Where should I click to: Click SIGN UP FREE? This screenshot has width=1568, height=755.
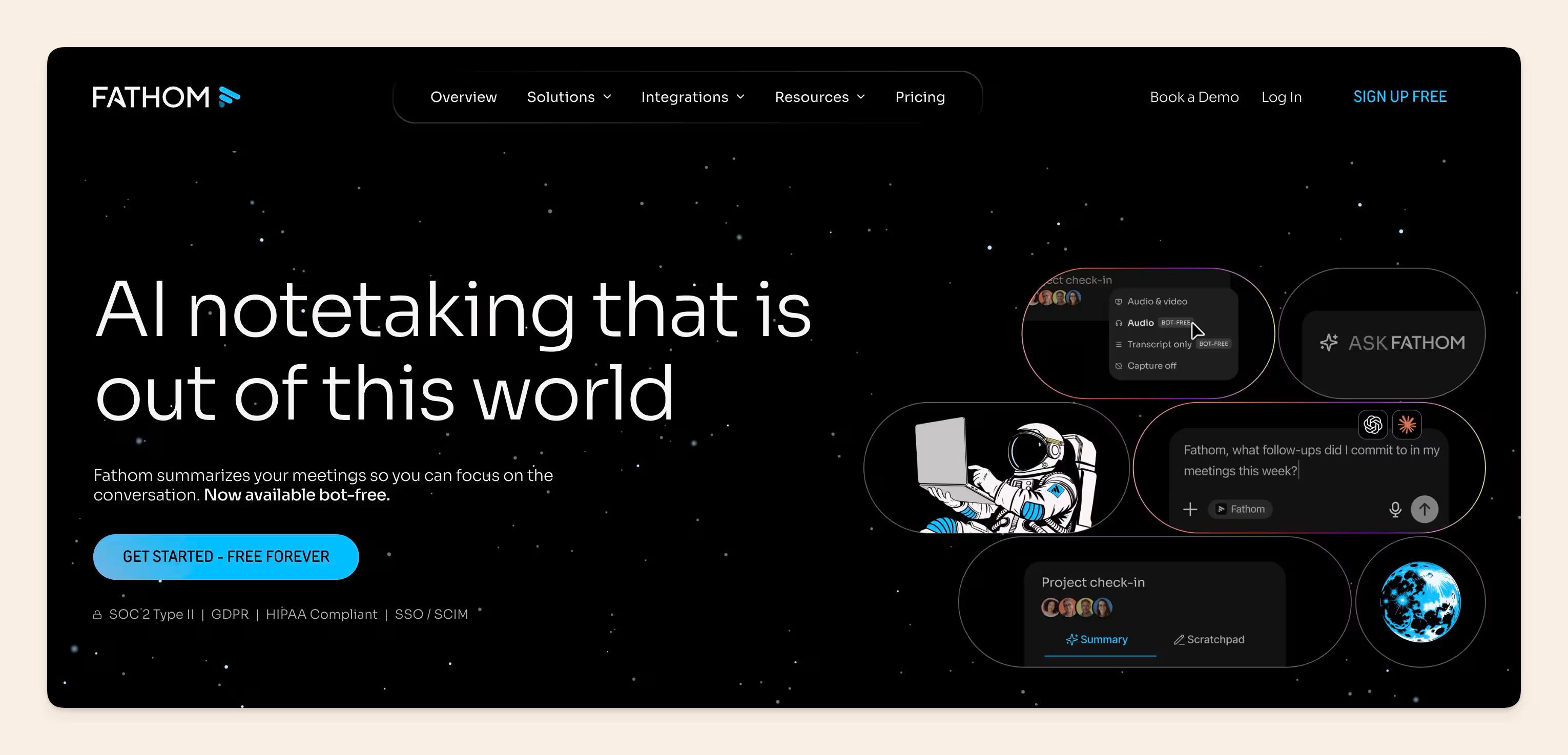(1400, 97)
